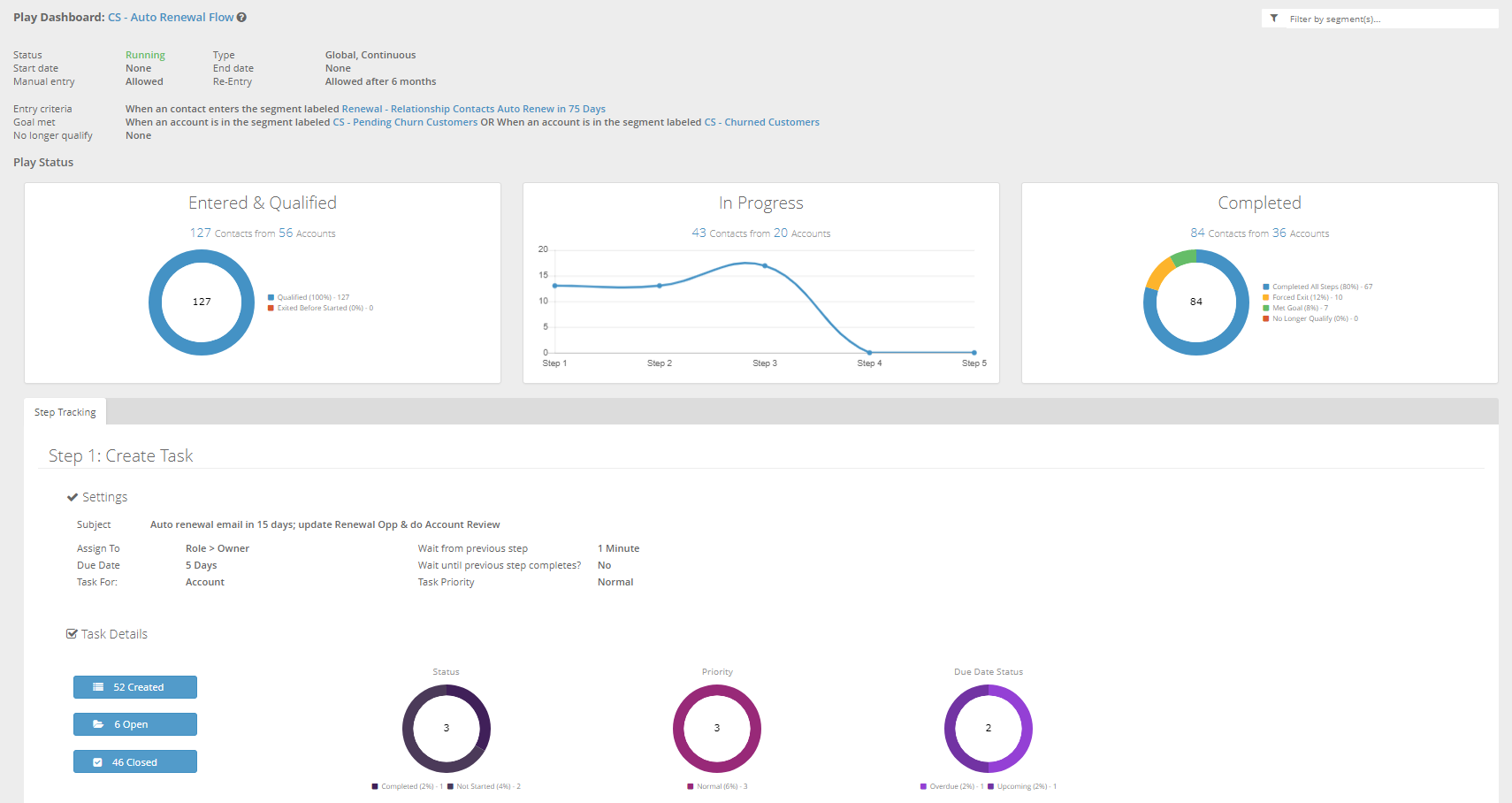The width and height of the screenshot is (1512, 803).
Task: Click the Step 5 data point on line chart
Action: (x=974, y=353)
